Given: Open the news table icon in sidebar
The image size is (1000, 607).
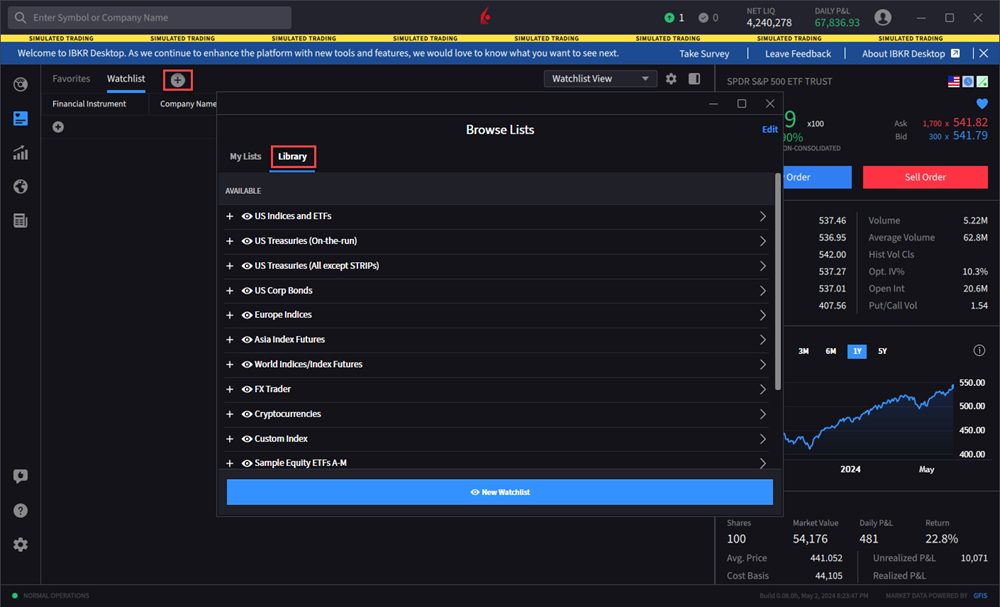Looking at the screenshot, I should click(x=20, y=221).
